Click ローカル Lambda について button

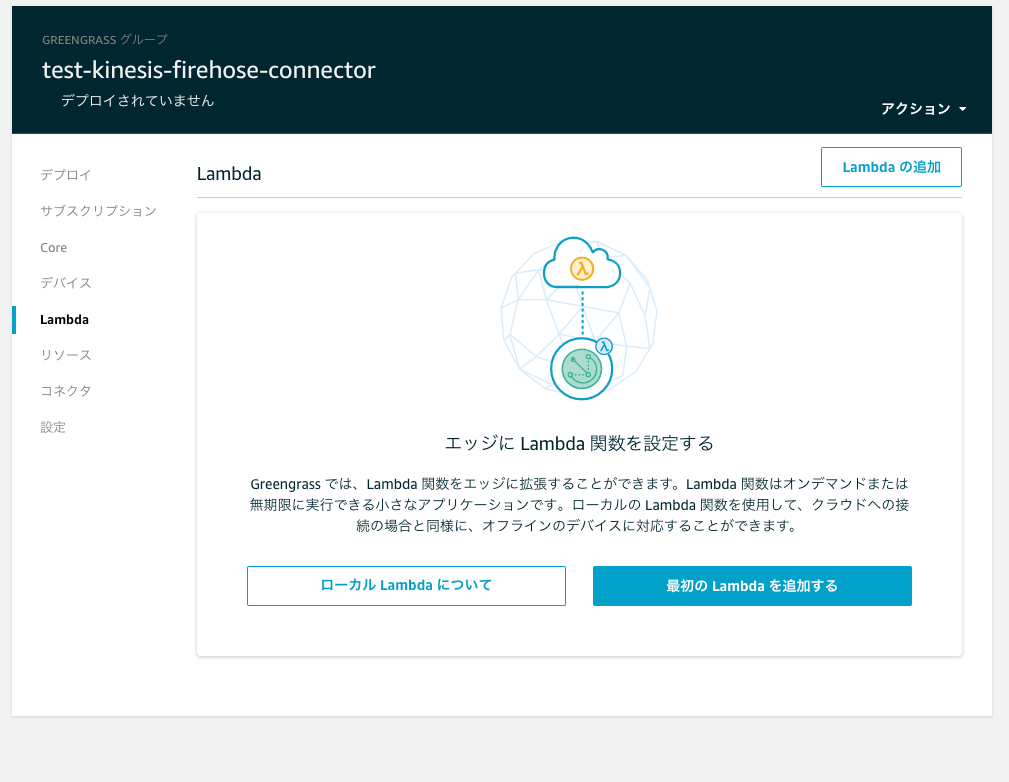406,586
